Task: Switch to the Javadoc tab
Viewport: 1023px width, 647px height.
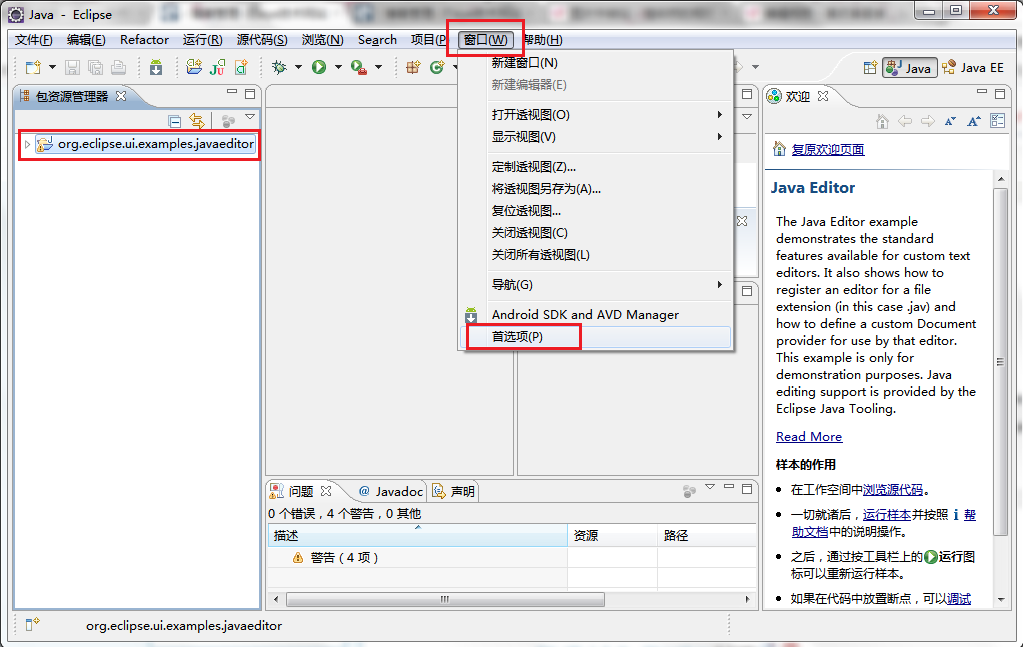Action: (x=391, y=491)
